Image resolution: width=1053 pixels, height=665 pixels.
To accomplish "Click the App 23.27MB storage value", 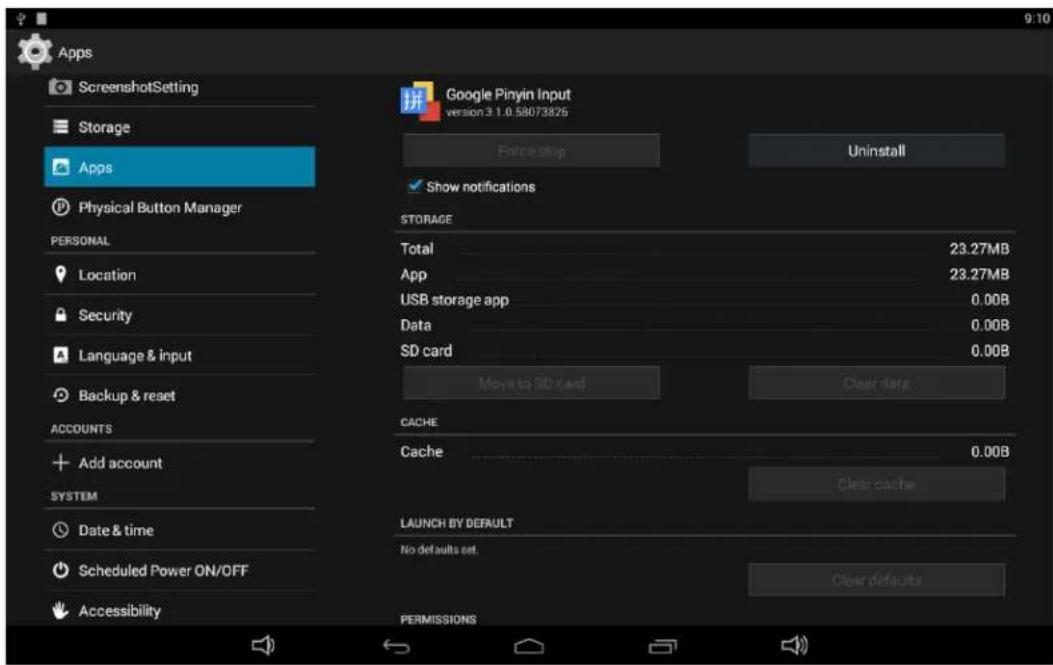I will click(979, 274).
